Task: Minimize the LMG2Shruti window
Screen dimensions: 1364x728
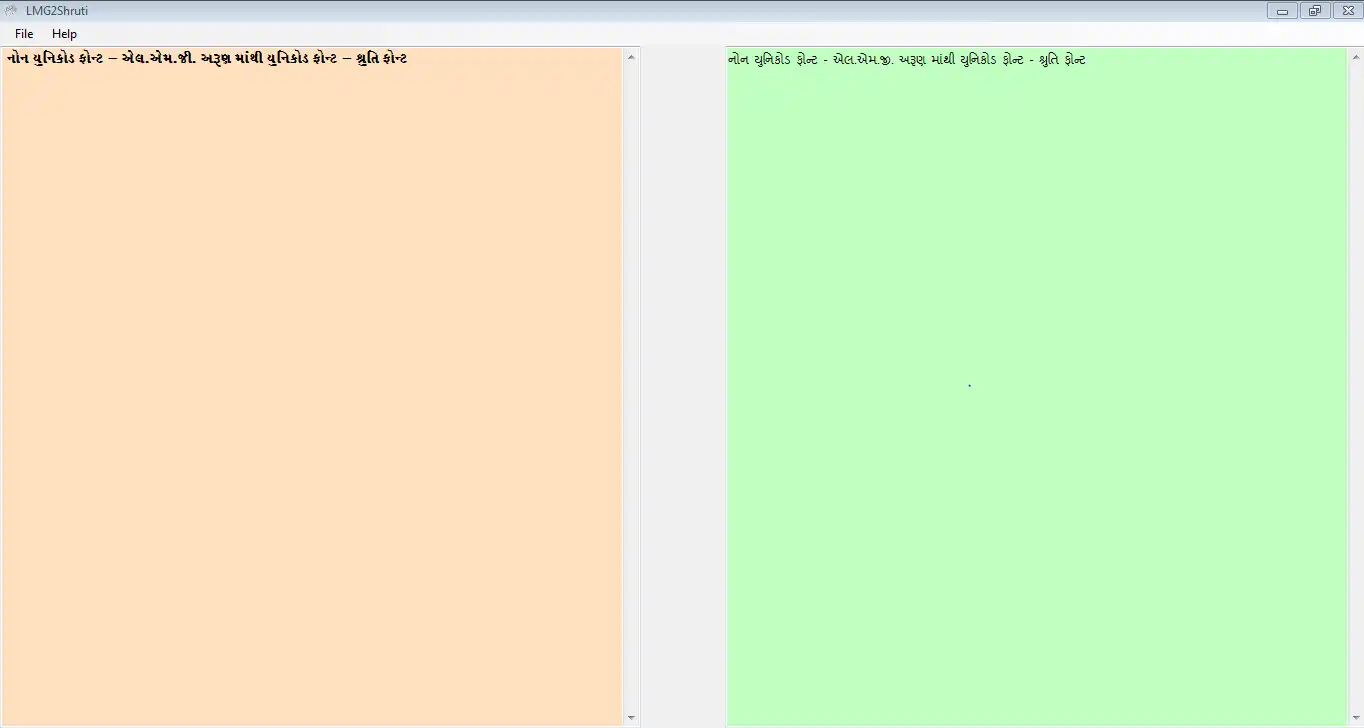Action: (x=1282, y=10)
